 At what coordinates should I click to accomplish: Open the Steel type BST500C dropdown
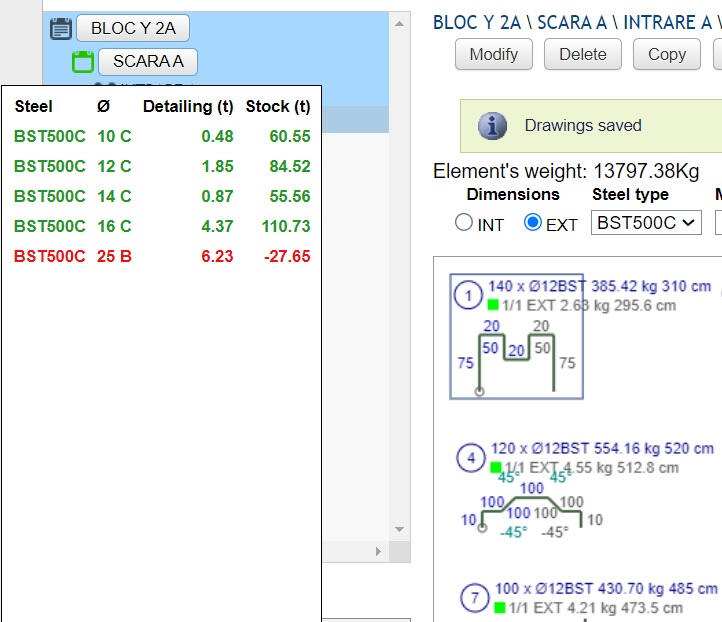pyautogui.click(x=646, y=223)
